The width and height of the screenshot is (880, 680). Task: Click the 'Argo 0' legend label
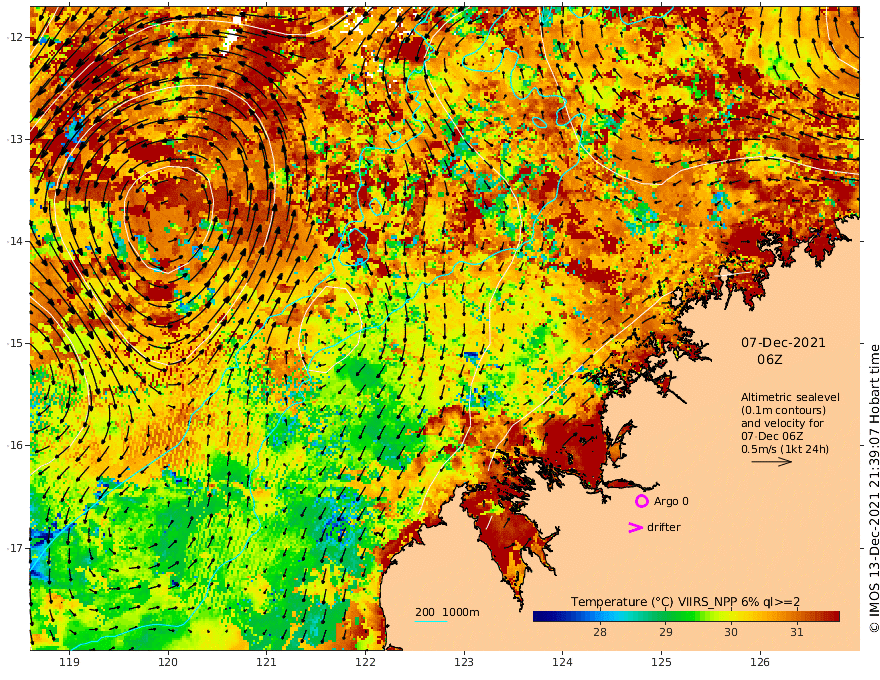tap(671, 501)
